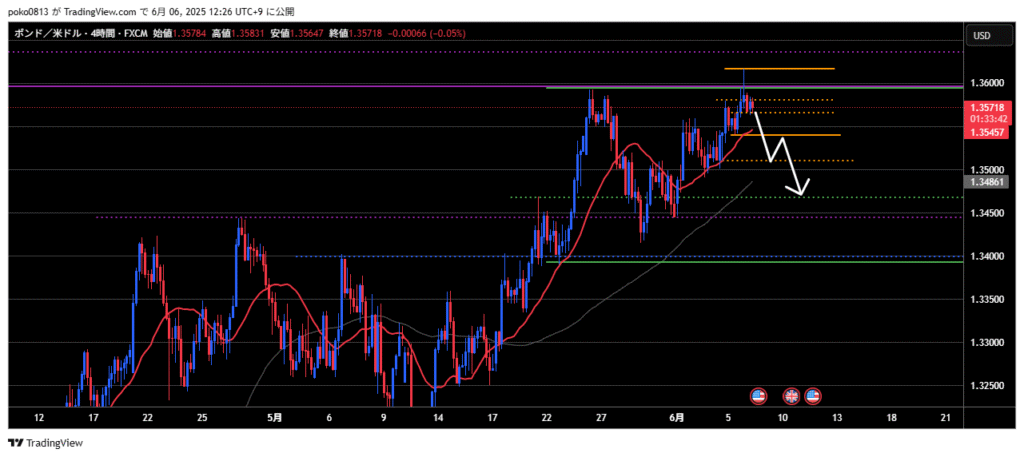Select the solid purple horizontal resistance line

(x=300, y=87)
